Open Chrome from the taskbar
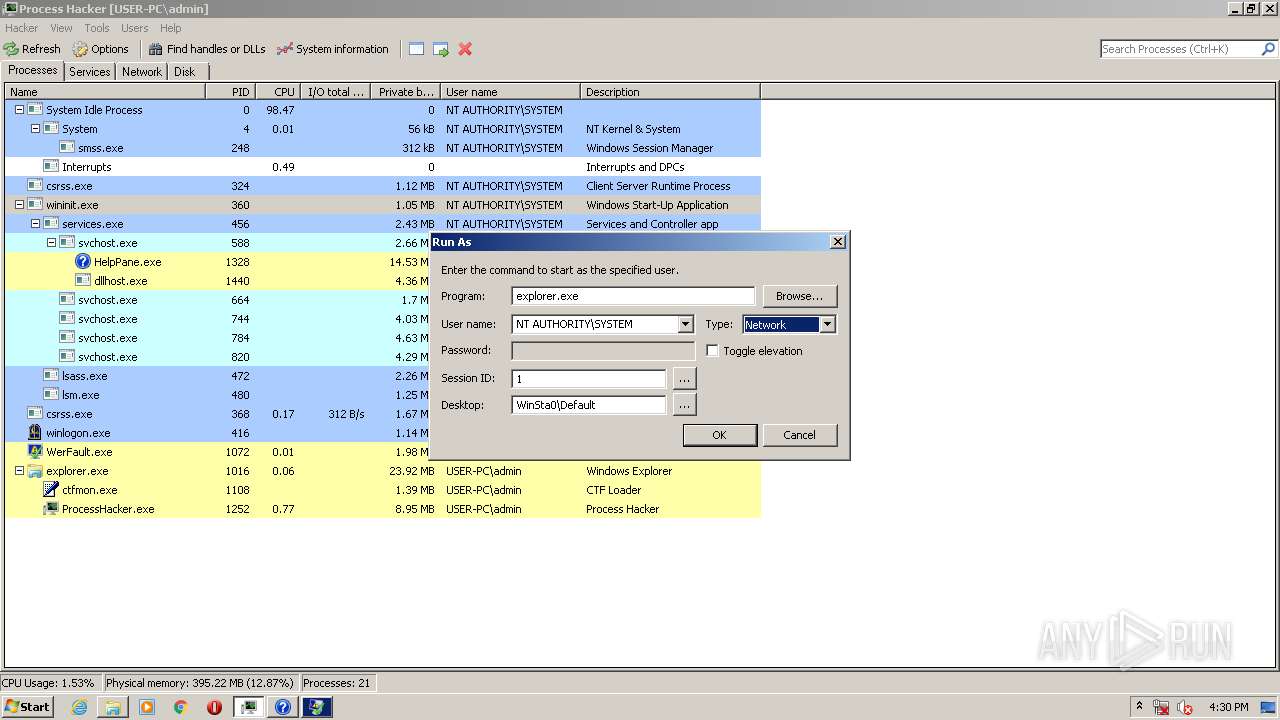Image resolution: width=1280 pixels, height=720 pixels. tap(181, 707)
